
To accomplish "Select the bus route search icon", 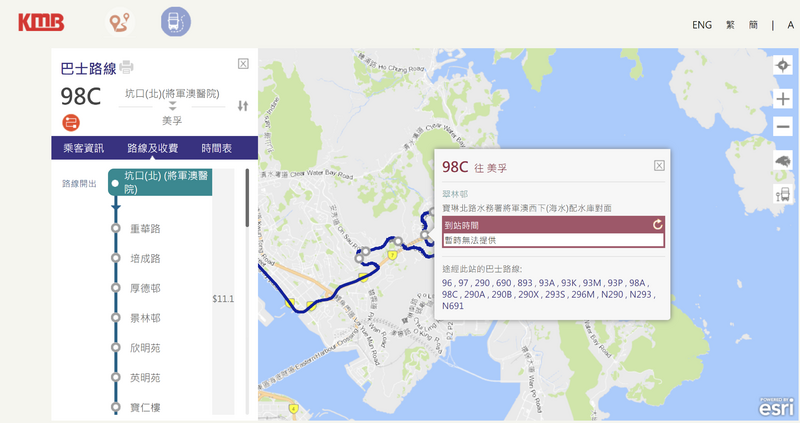I will [x=175, y=22].
